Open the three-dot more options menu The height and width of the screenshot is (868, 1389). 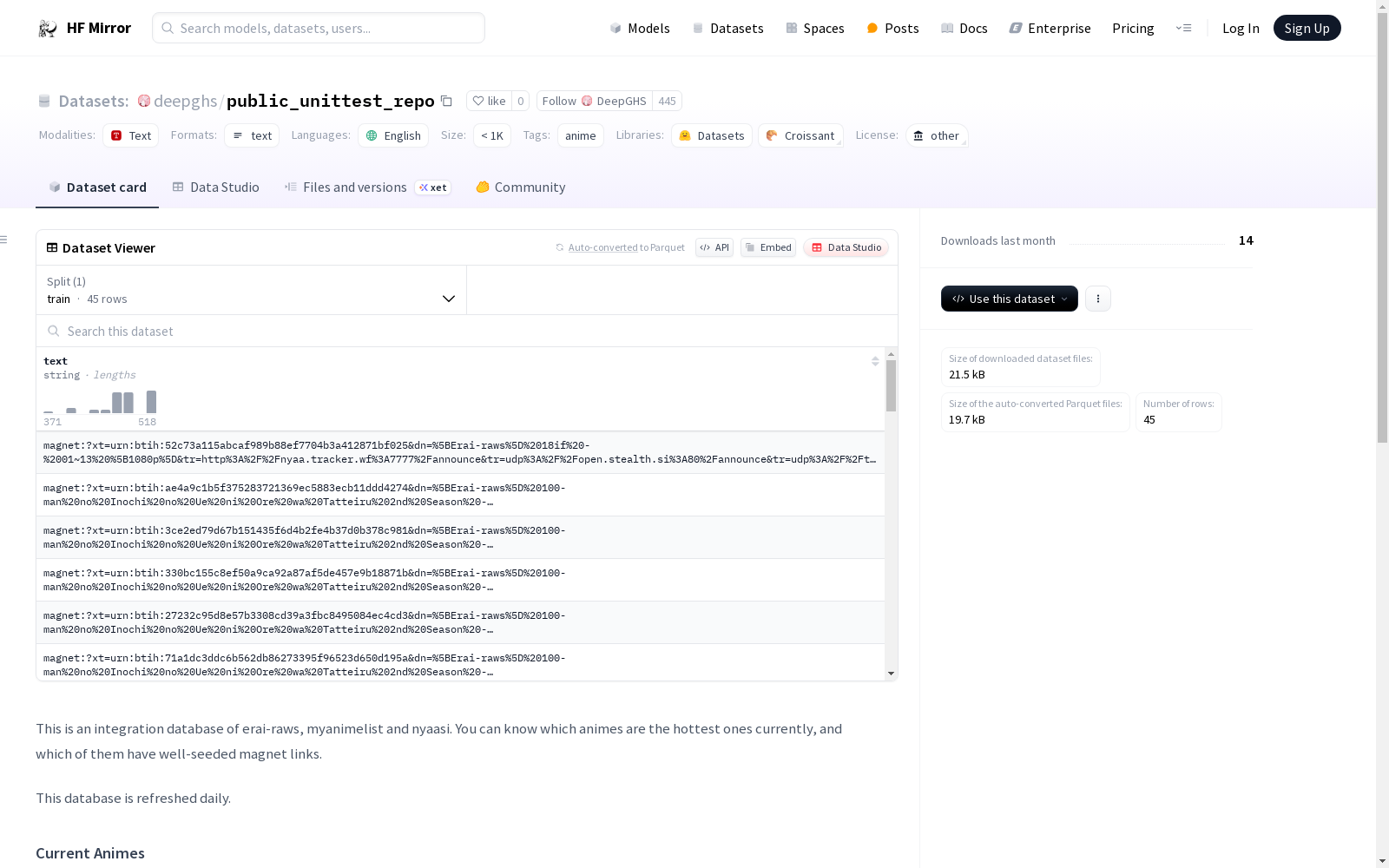[1097, 299]
